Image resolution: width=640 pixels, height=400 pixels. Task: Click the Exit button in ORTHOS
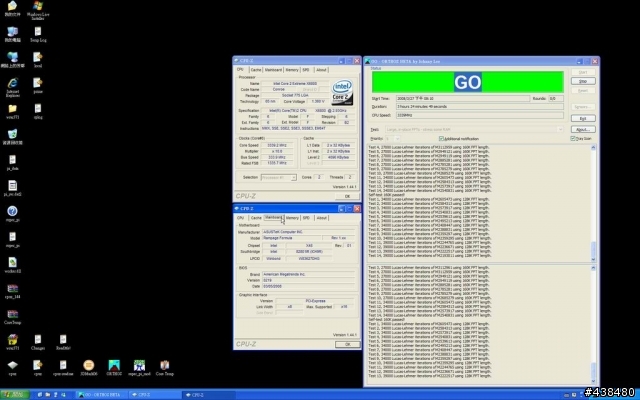(583, 118)
